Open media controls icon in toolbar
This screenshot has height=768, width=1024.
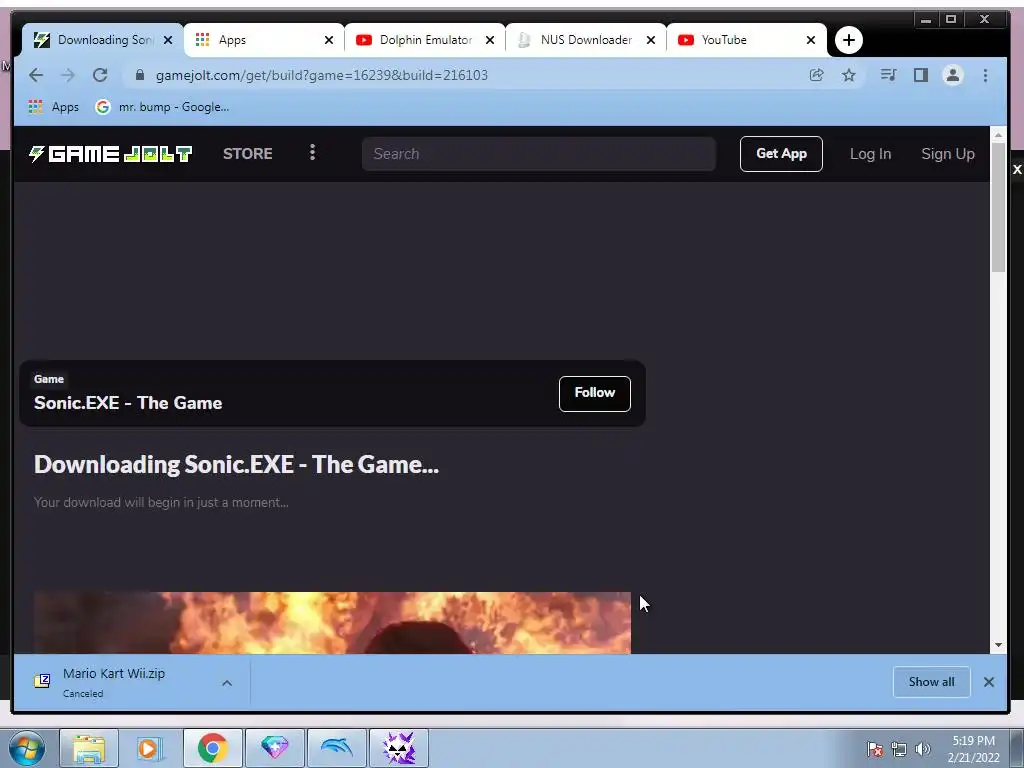(888, 75)
